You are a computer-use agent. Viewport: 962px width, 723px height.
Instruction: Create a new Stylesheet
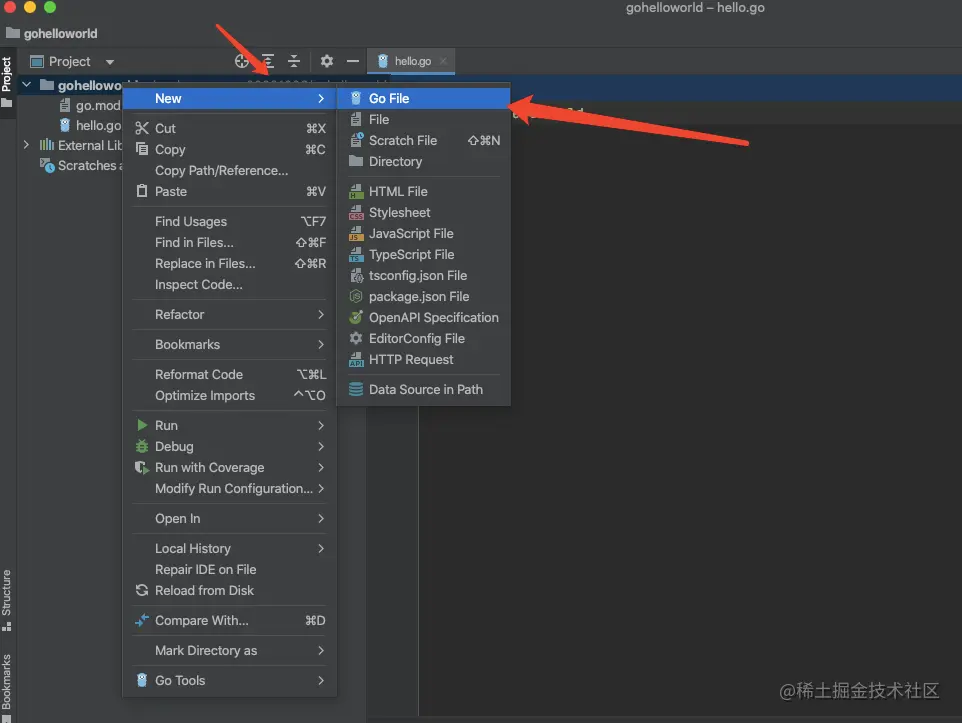[x=424, y=212]
